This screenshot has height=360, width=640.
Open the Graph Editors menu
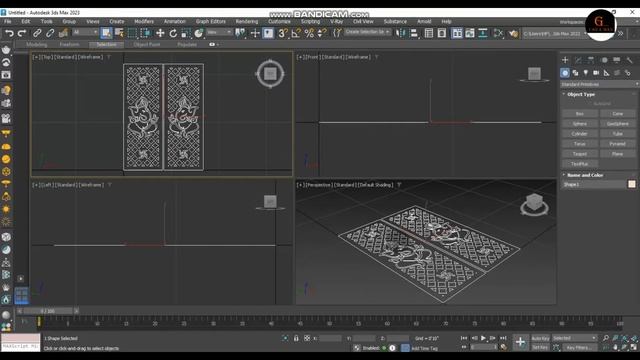(x=211, y=21)
